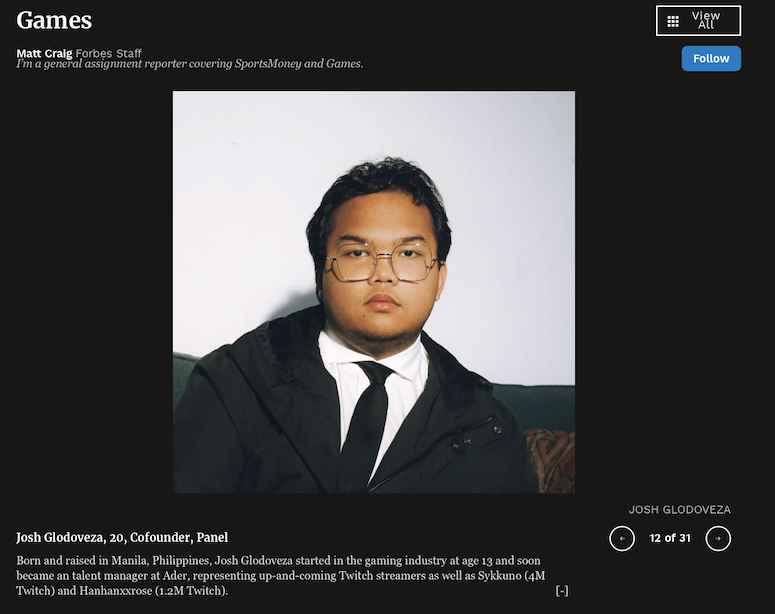
Task: Collapse the caption with the [-] toggle
Action: click(x=562, y=591)
